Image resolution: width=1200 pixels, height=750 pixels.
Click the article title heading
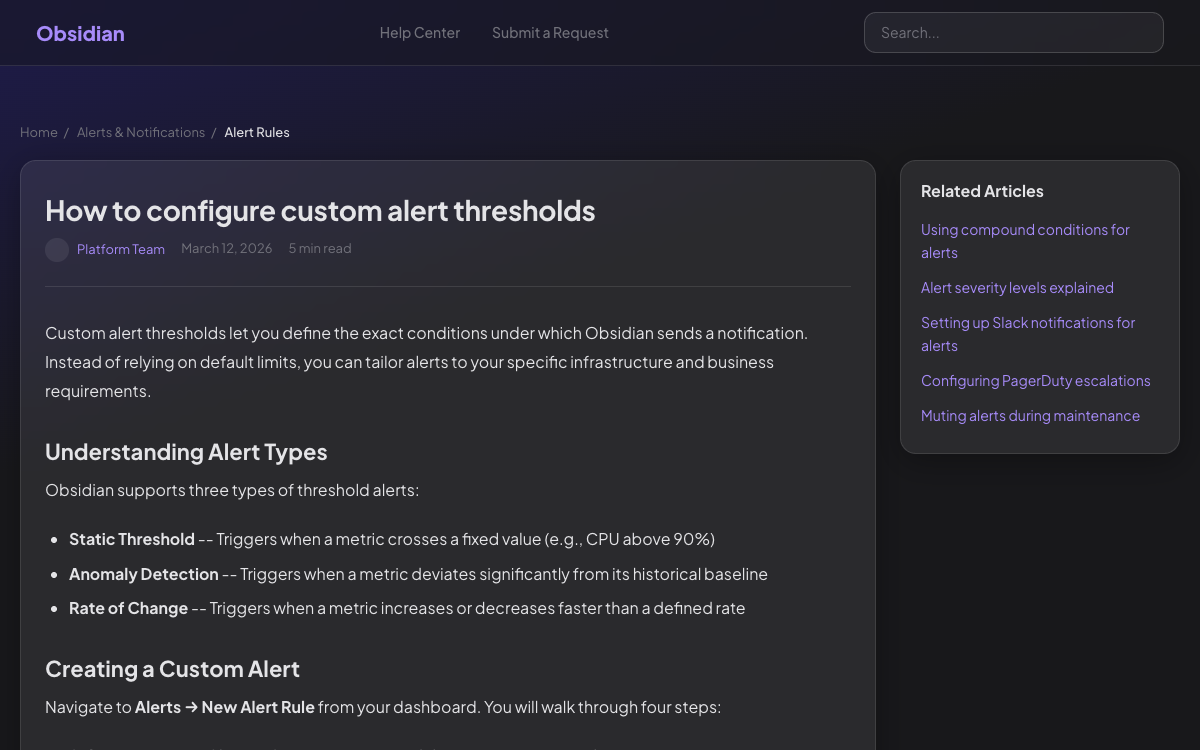pyautogui.click(x=320, y=211)
